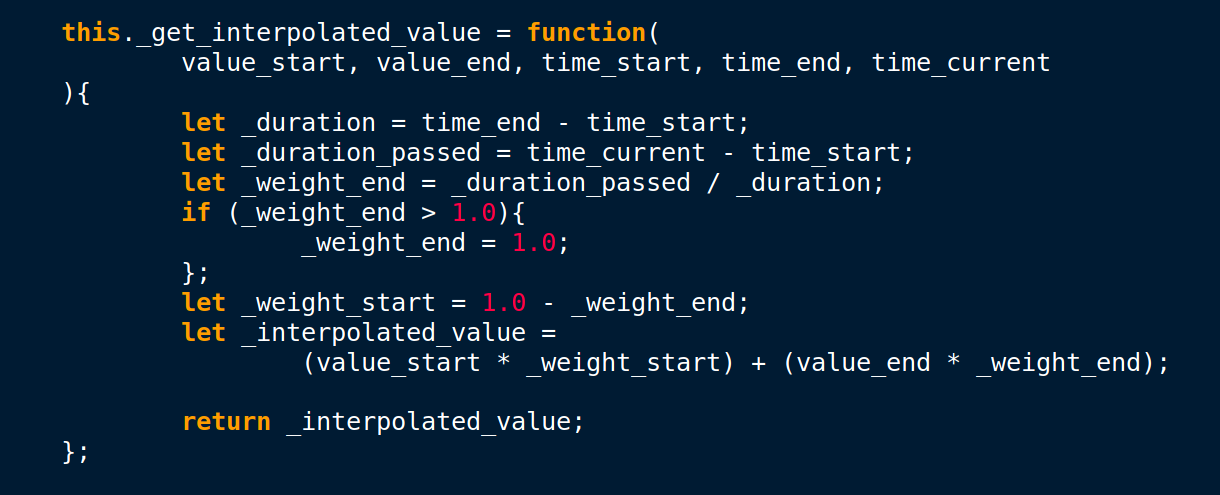Screen dimensions: 1220x495
Task: Click '_interpolated_value' in the let statement
Action: click(384, 333)
